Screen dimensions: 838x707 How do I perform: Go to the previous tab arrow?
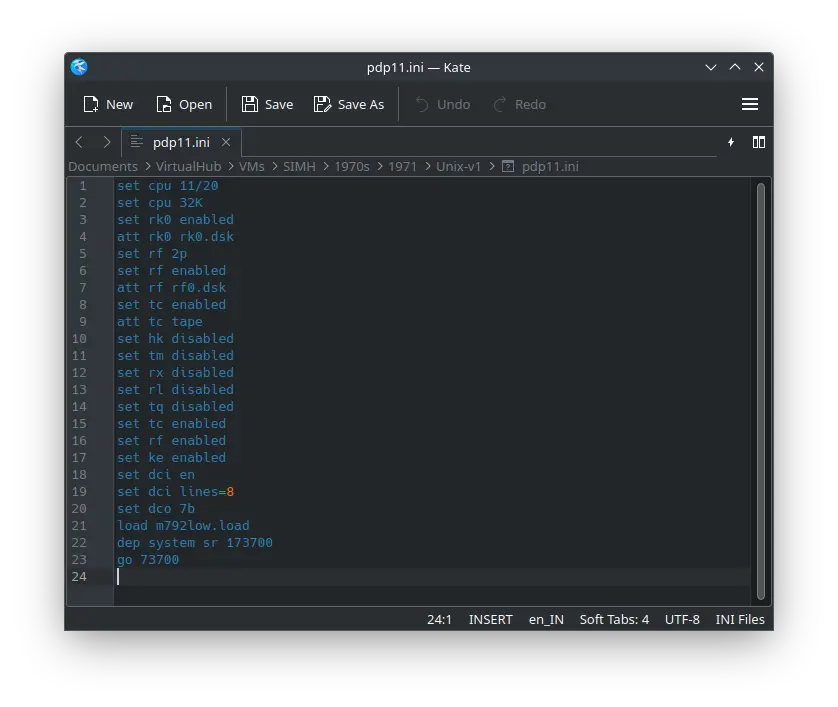(80, 142)
